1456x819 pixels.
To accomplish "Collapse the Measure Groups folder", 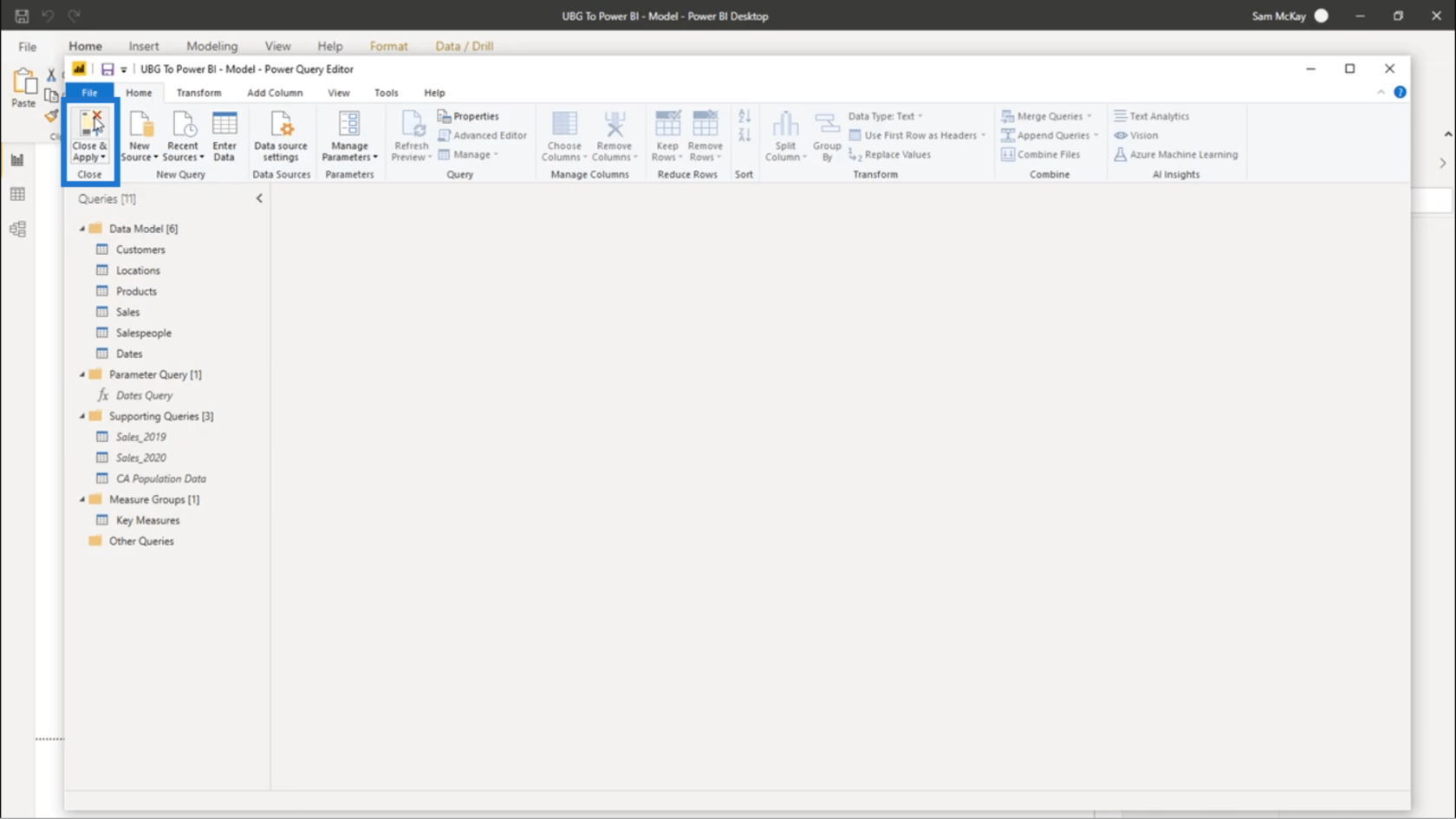I will 82,499.
